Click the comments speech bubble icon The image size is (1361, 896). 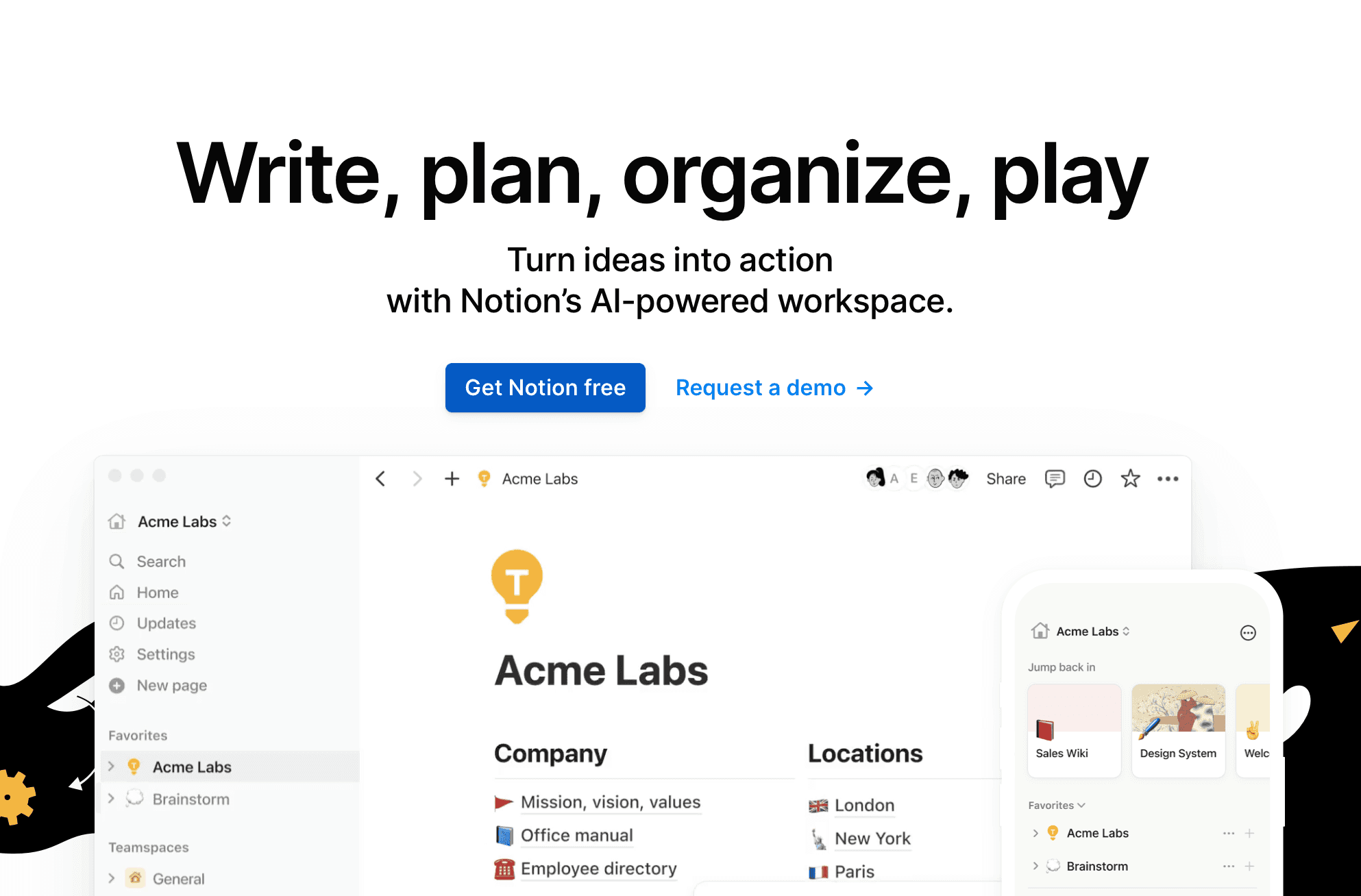pyautogui.click(x=1055, y=479)
